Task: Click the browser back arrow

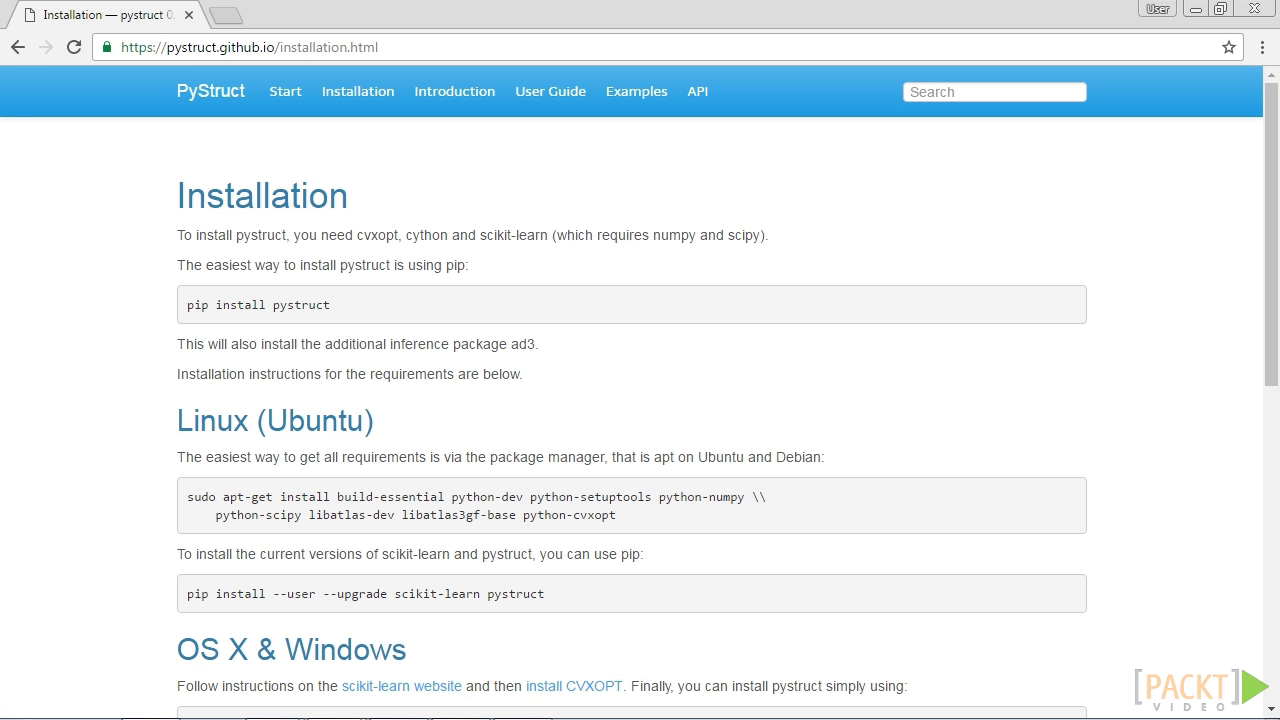Action: coord(18,47)
